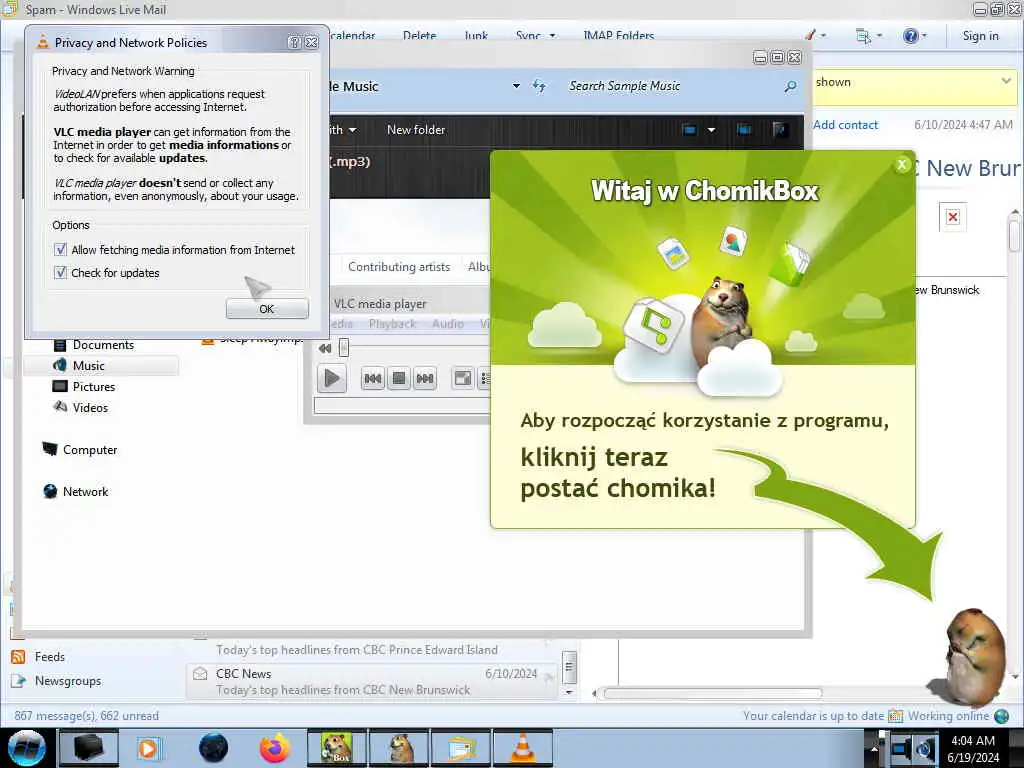
Task: Open the CBC News message dated 6/10/2024
Action: coord(371,681)
